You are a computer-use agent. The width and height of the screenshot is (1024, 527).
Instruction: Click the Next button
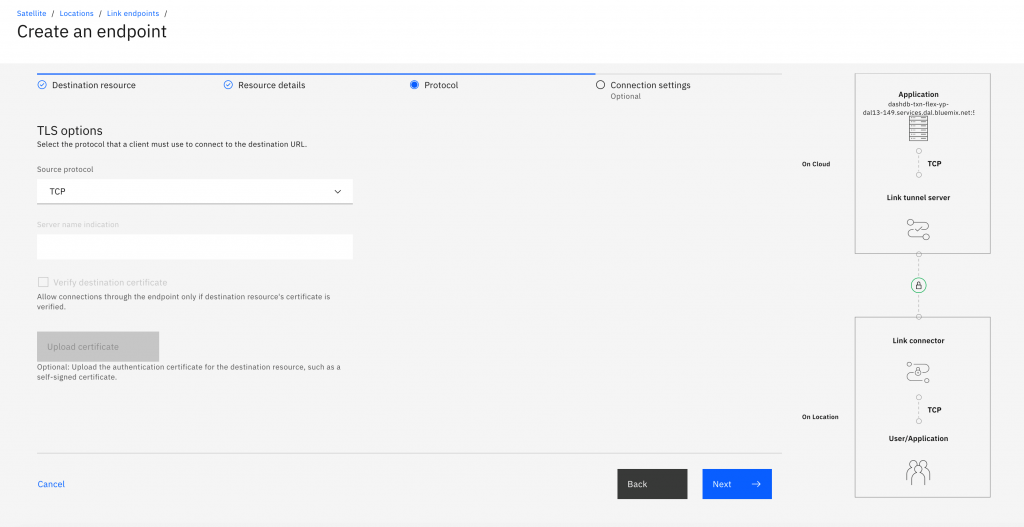[737, 484]
